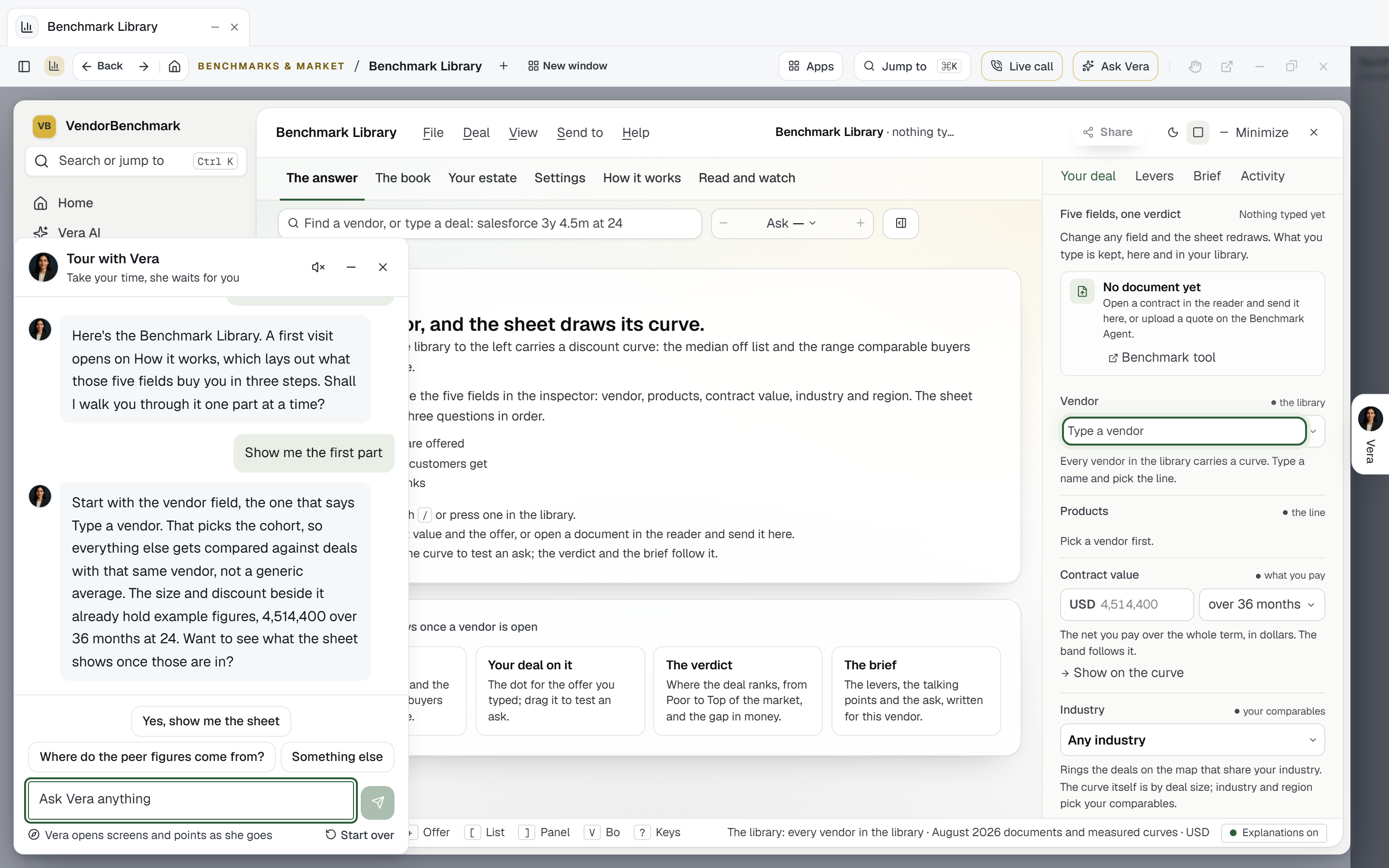Click Share button

tap(1108, 133)
